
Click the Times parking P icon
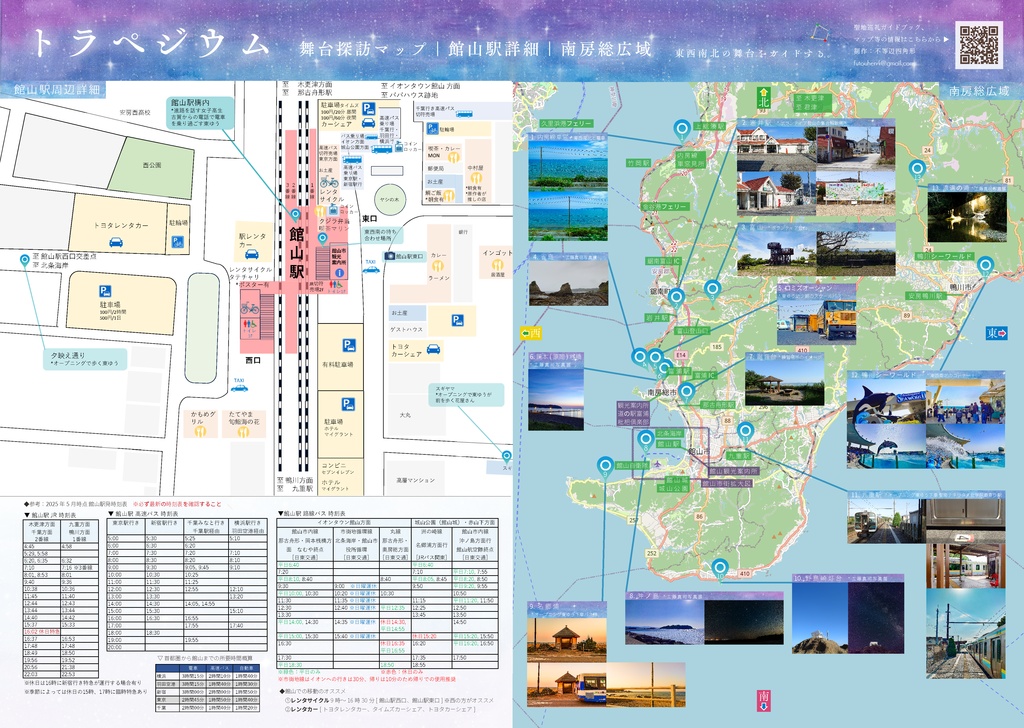368,109
